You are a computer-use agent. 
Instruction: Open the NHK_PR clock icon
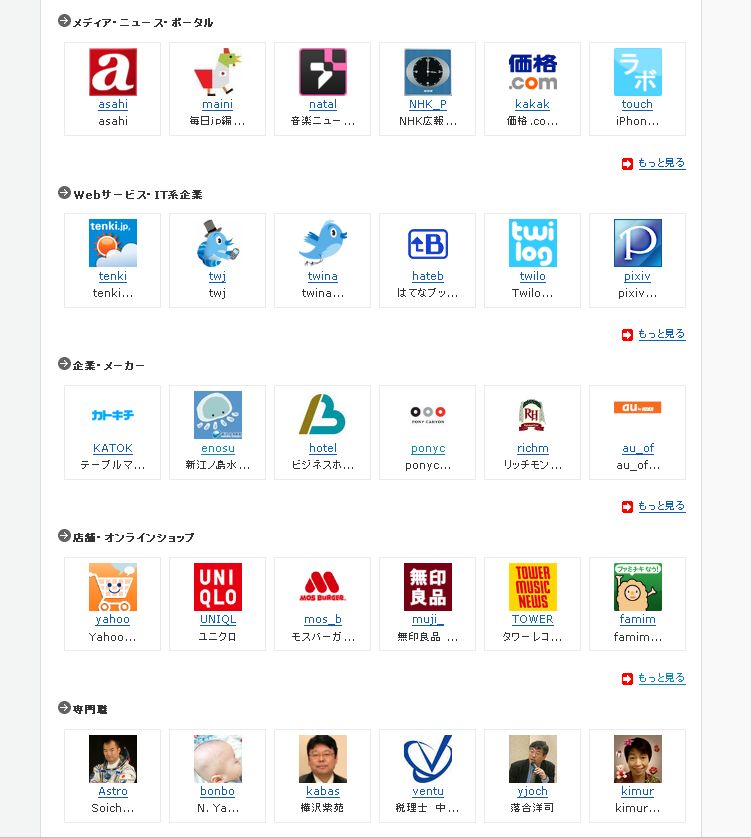point(428,72)
